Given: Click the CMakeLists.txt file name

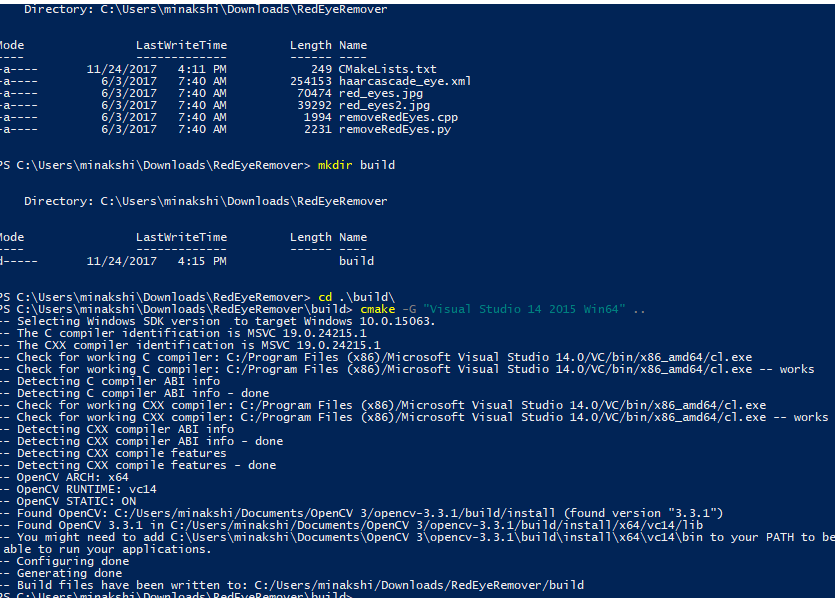Looking at the screenshot, I should pos(388,69).
